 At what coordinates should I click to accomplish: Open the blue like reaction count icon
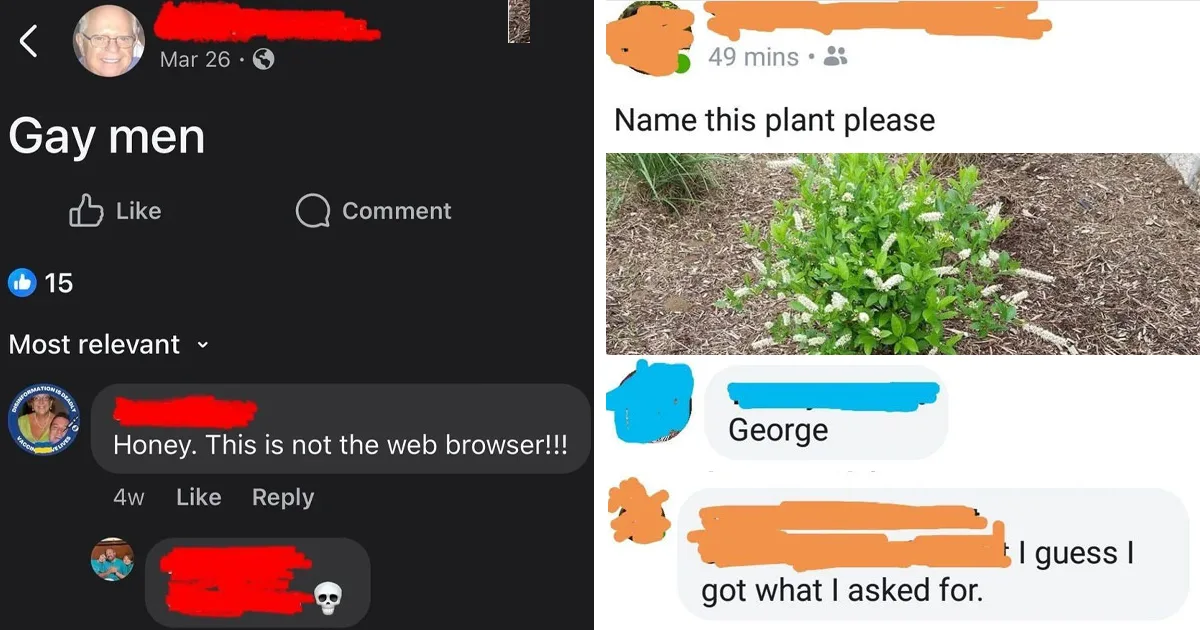tap(21, 283)
